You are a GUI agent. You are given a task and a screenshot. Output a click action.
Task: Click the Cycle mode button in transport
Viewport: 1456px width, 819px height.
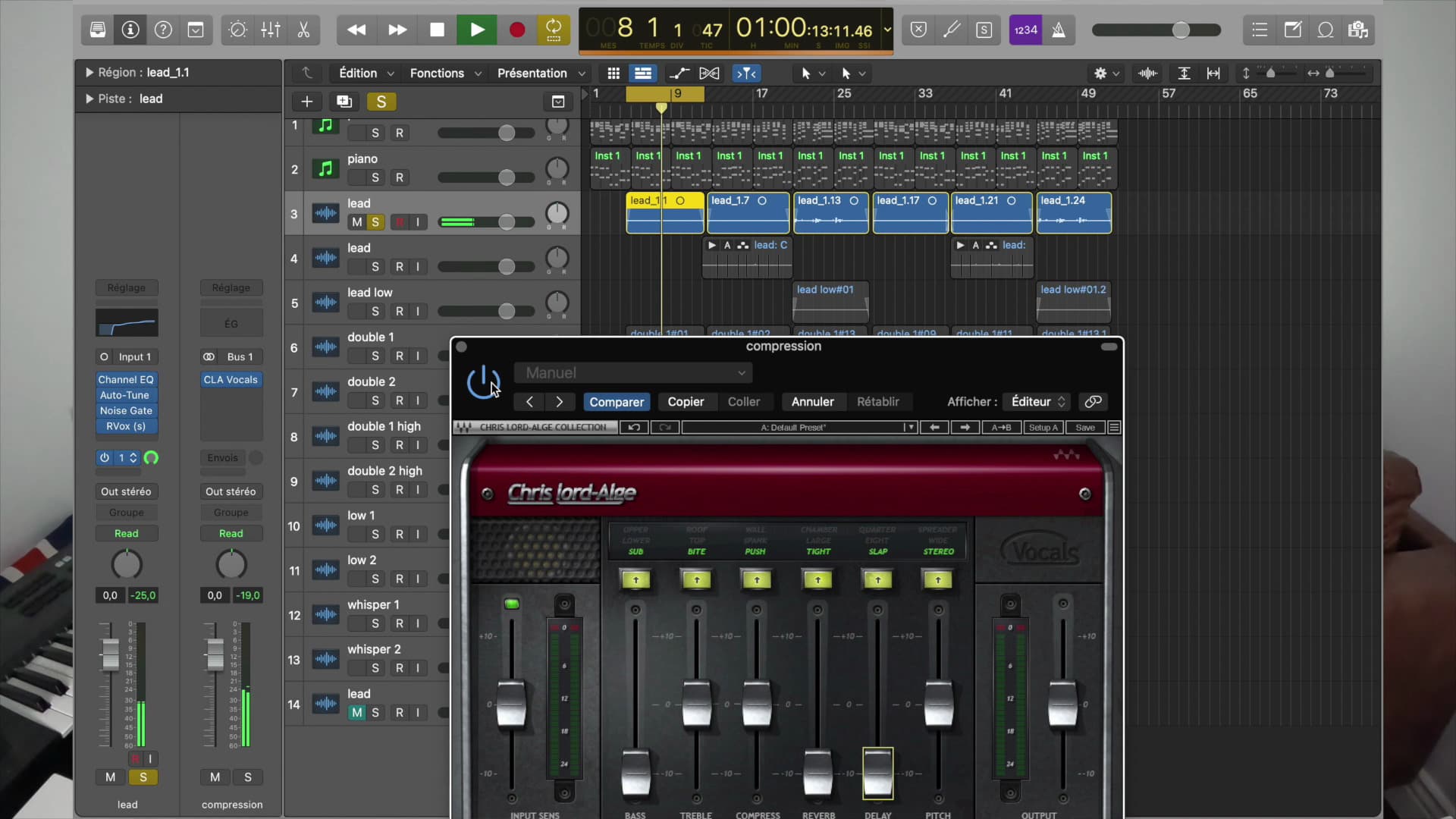point(554,30)
